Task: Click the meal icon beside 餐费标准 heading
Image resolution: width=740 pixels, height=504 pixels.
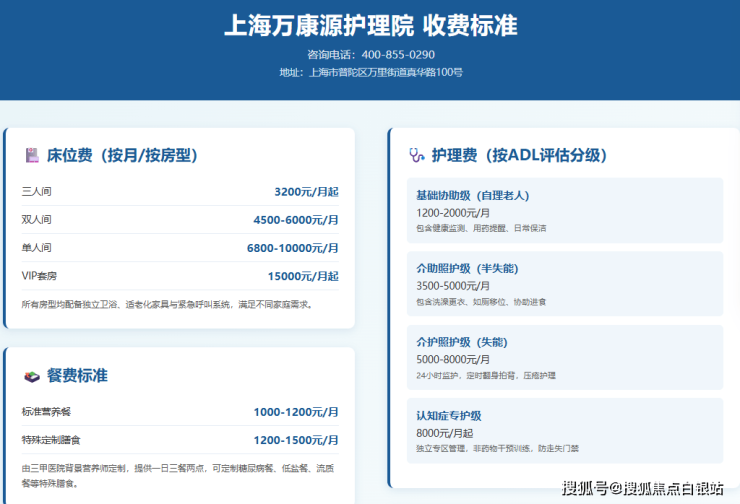Action: (32, 376)
